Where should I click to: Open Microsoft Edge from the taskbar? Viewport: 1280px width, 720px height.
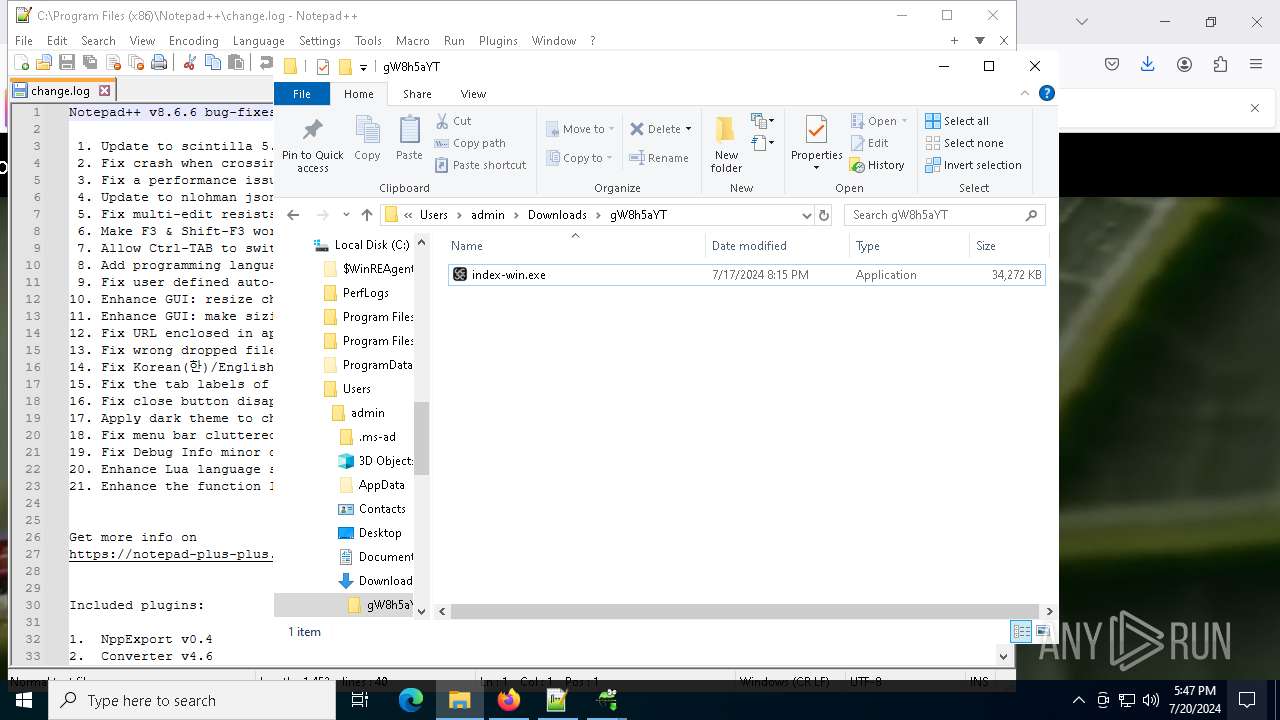coord(411,700)
